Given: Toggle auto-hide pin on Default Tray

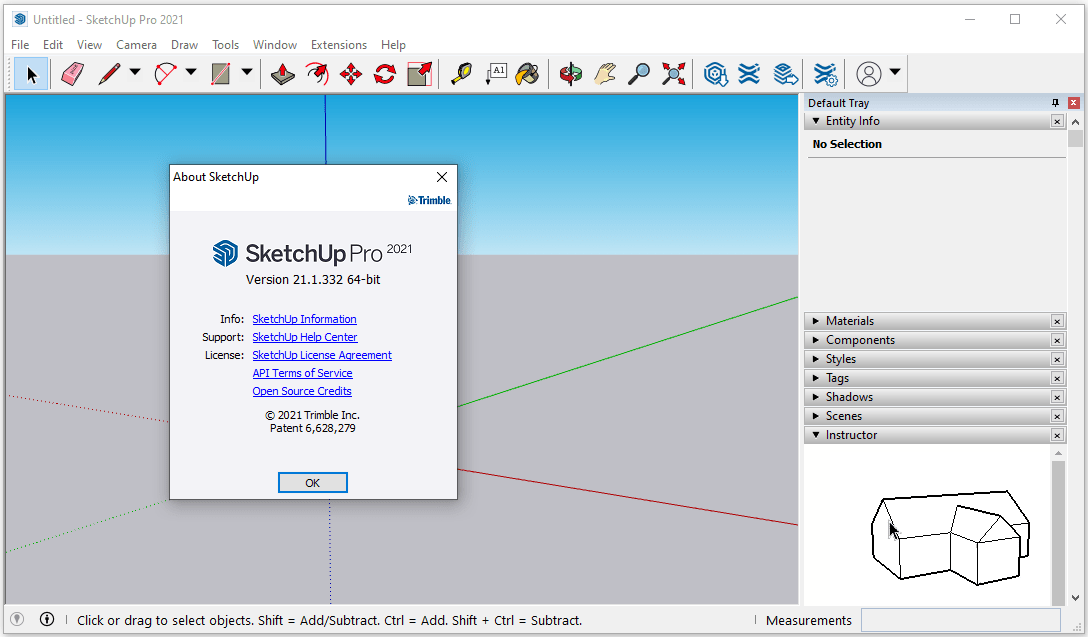Looking at the screenshot, I should 1055,103.
